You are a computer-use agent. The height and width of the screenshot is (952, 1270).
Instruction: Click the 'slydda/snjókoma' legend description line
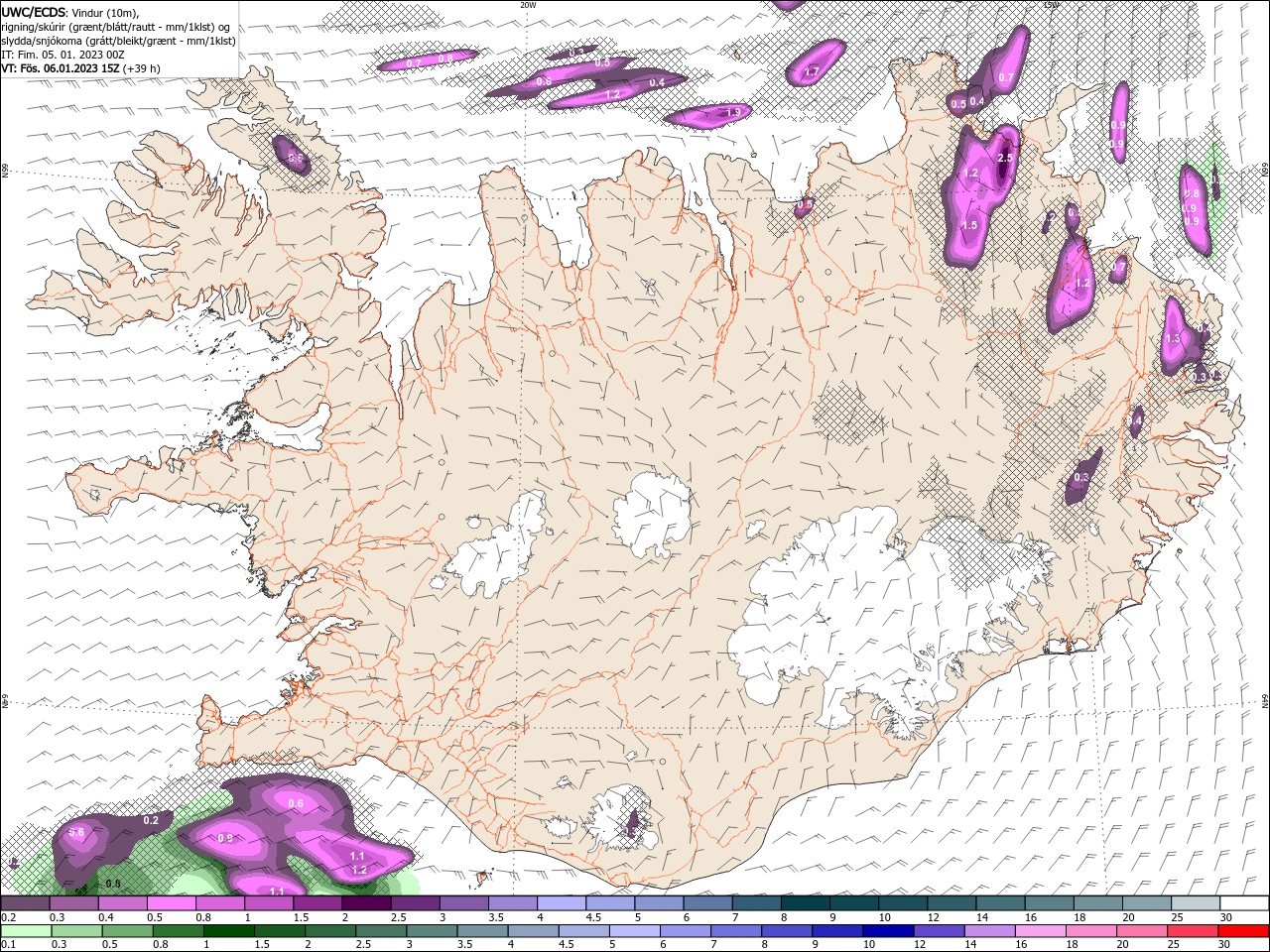(119, 41)
